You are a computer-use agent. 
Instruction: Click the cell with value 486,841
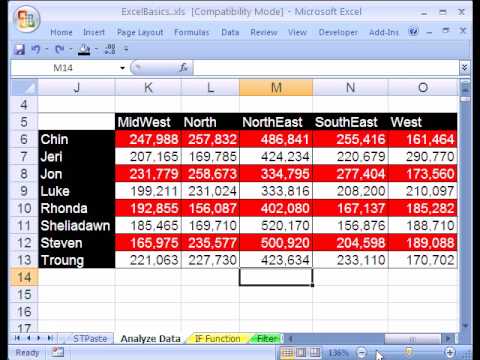pyautogui.click(x=276, y=139)
